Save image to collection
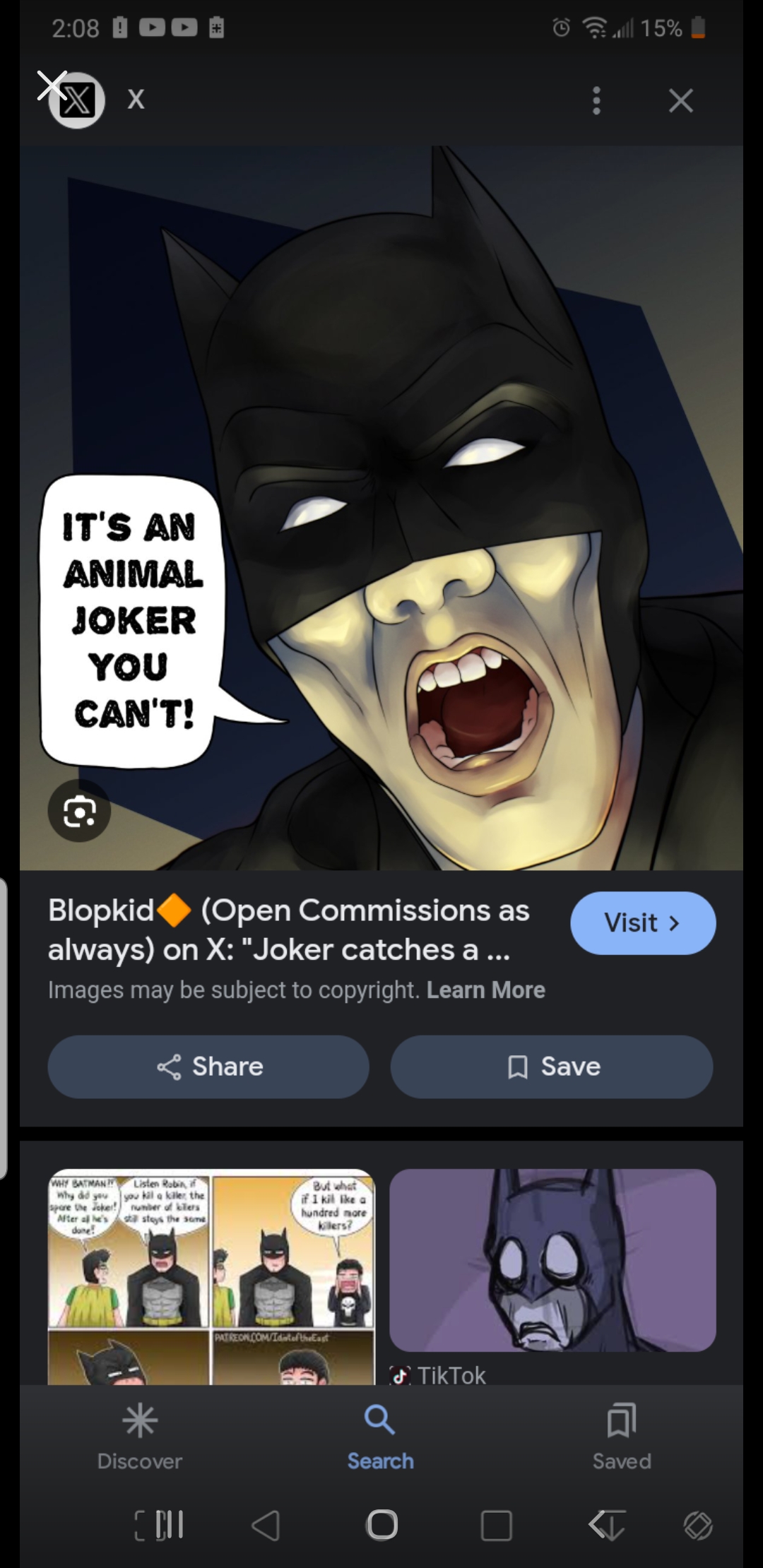The width and height of the screenshot is (763, 1568). (552, 1067)
